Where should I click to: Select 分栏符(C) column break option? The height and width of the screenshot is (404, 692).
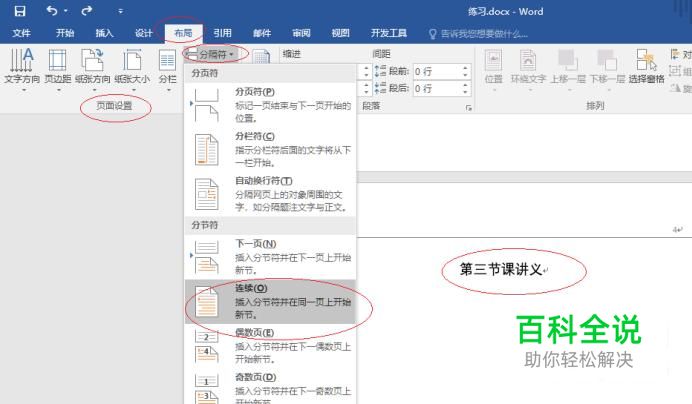270,150
